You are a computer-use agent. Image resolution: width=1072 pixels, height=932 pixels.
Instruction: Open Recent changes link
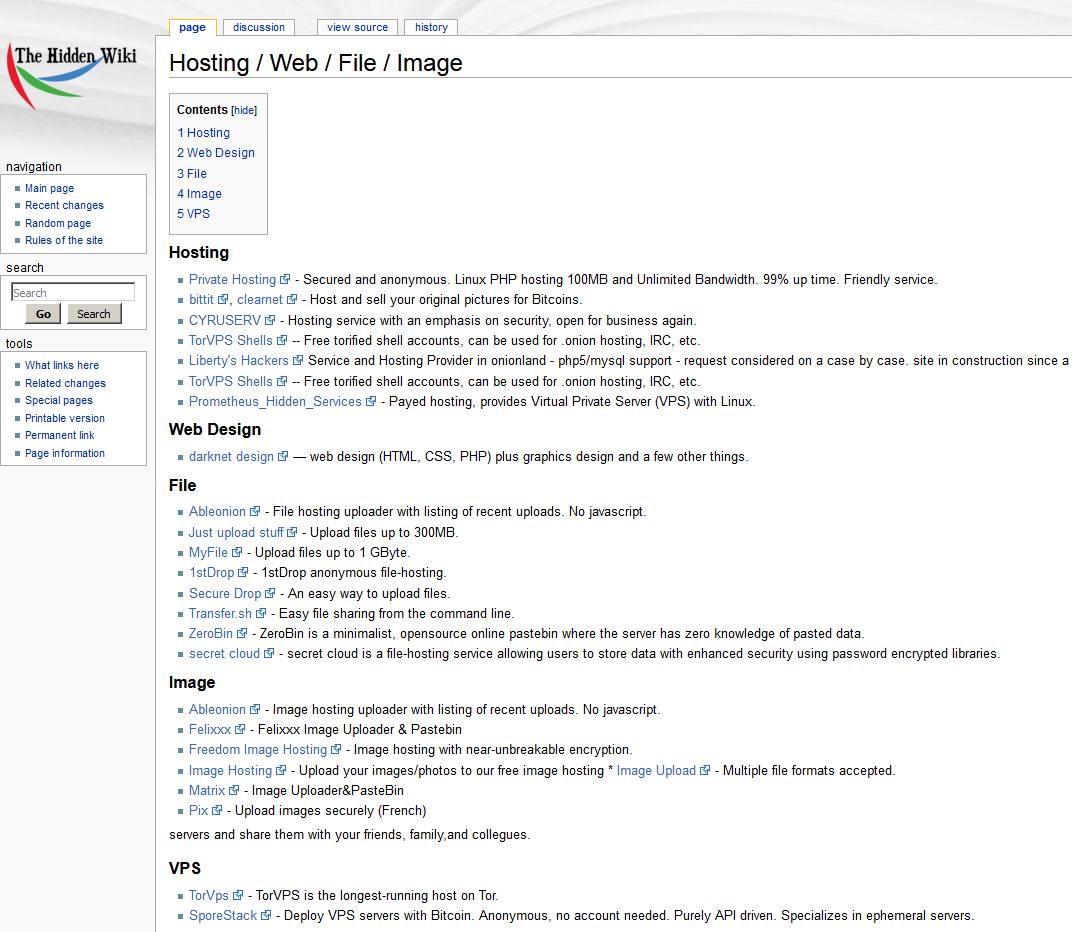coord(64,205)
